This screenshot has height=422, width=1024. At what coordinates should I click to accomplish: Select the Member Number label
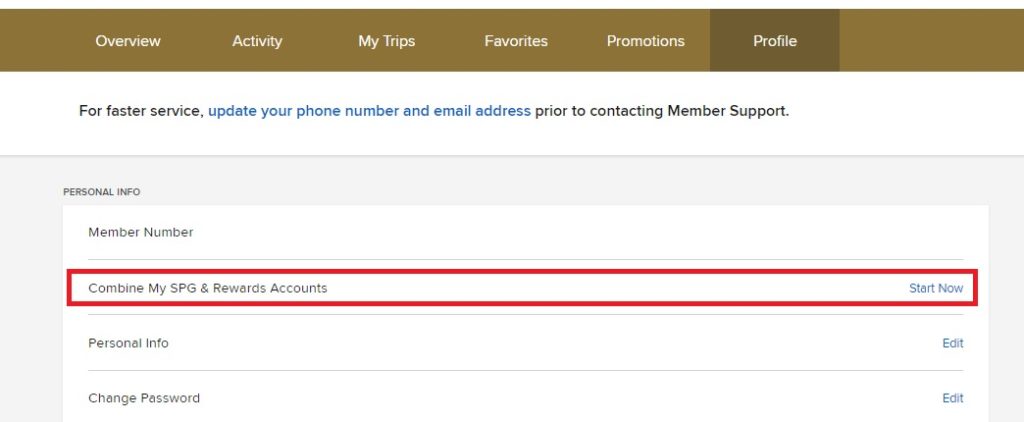[141, 232]
